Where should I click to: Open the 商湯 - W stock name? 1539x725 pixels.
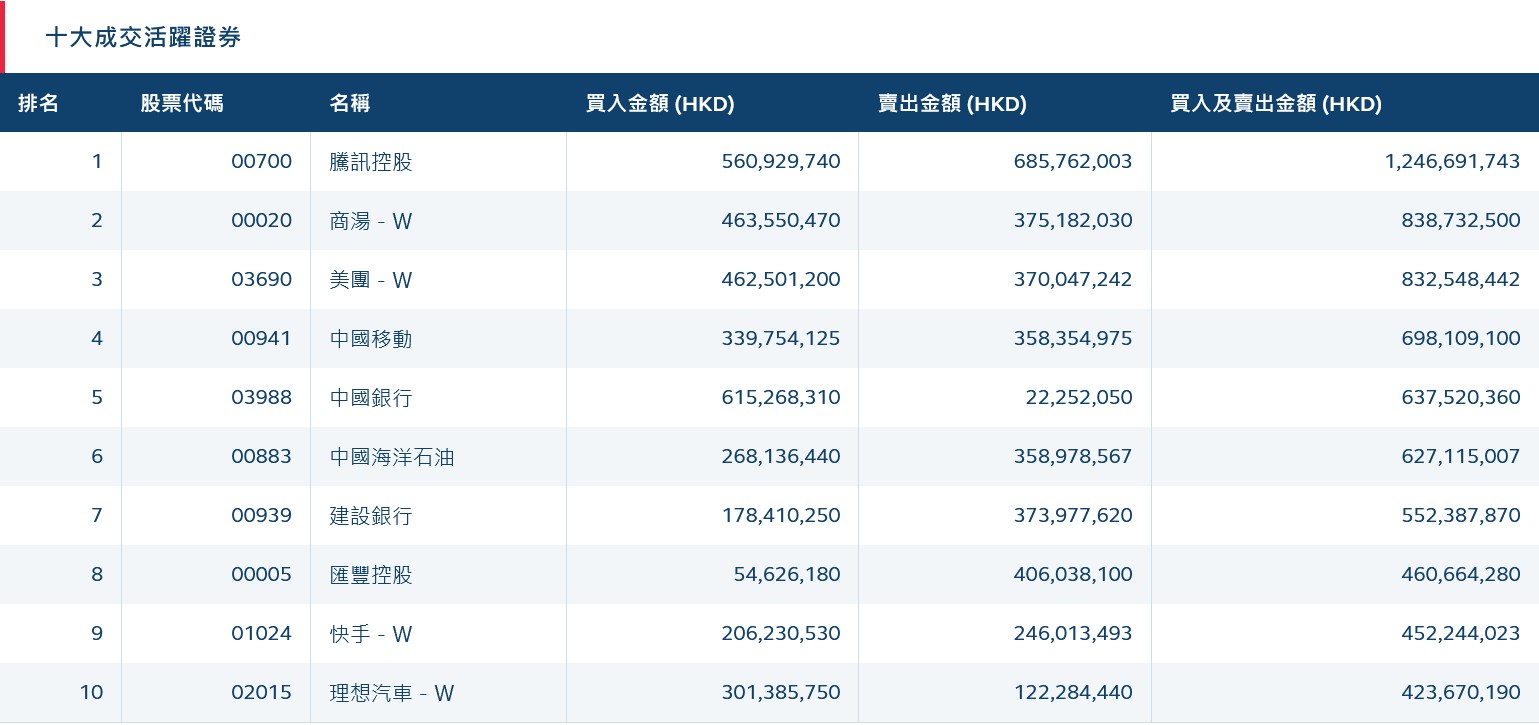click(x=371, y=221)
